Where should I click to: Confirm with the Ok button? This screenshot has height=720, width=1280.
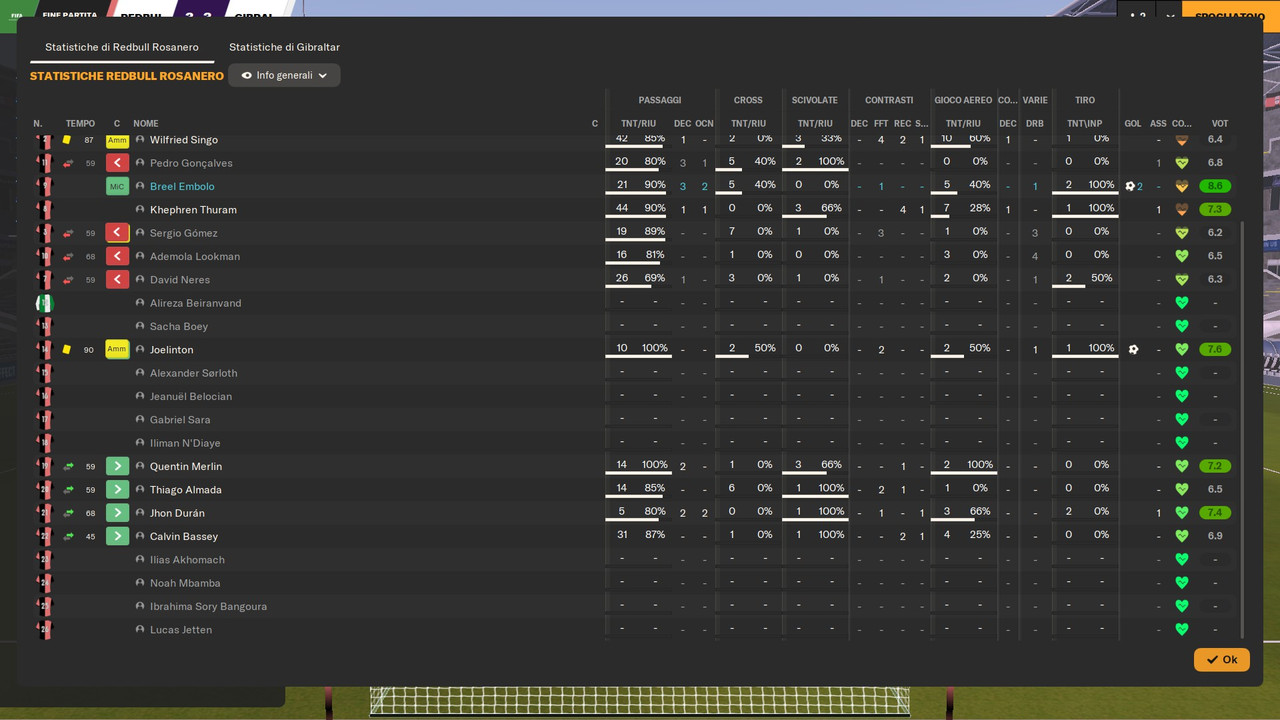pyautogui.click(x=1221, y=660)
